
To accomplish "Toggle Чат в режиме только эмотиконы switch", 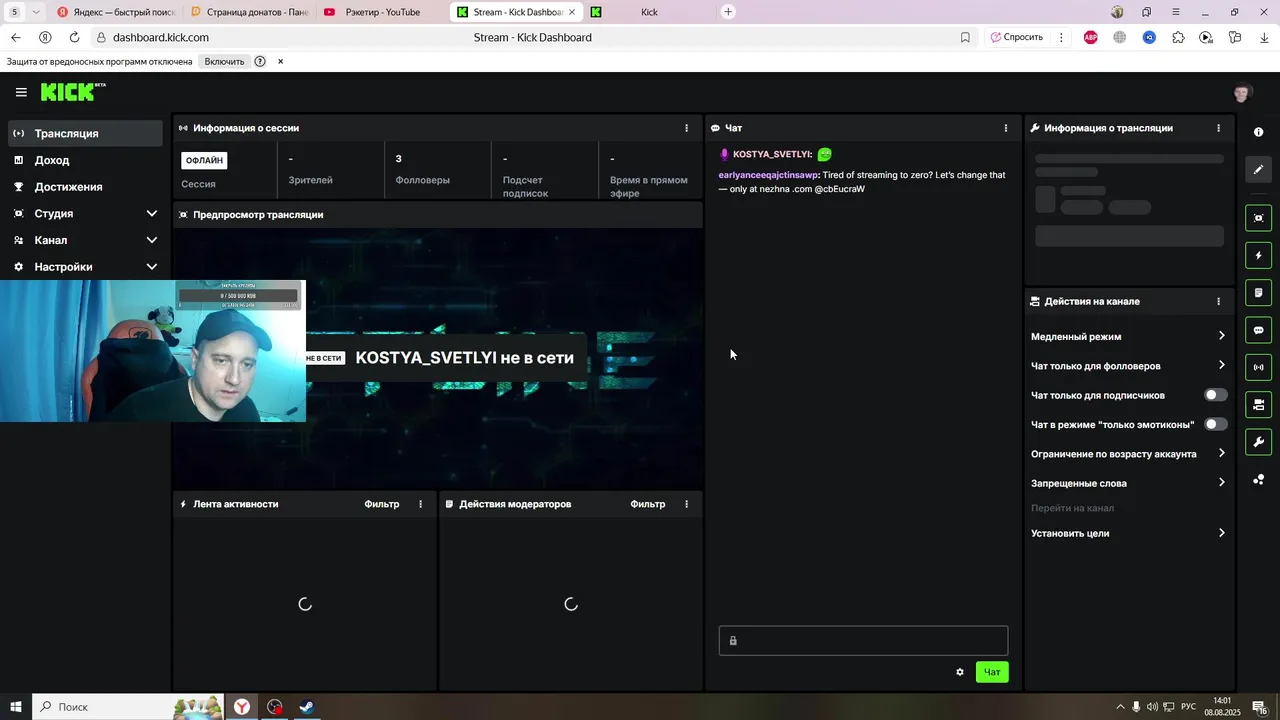I will (1216, 424).
